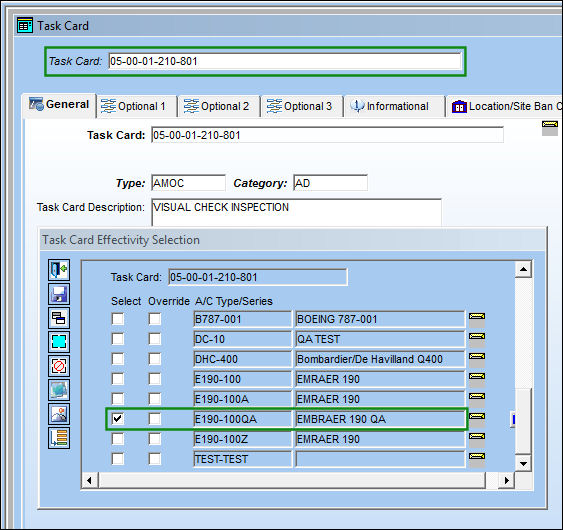Click the B787-001 type cell
563x530 pixels.
coord(242,319)
